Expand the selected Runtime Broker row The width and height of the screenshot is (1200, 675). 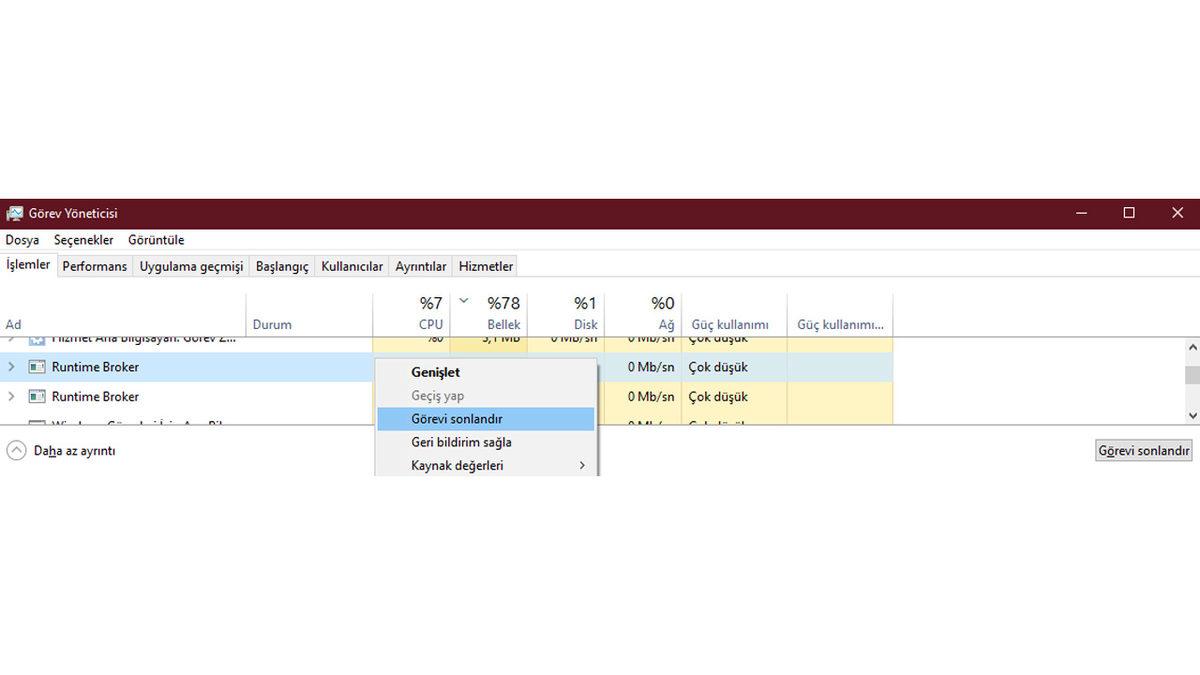coord(12,367)
